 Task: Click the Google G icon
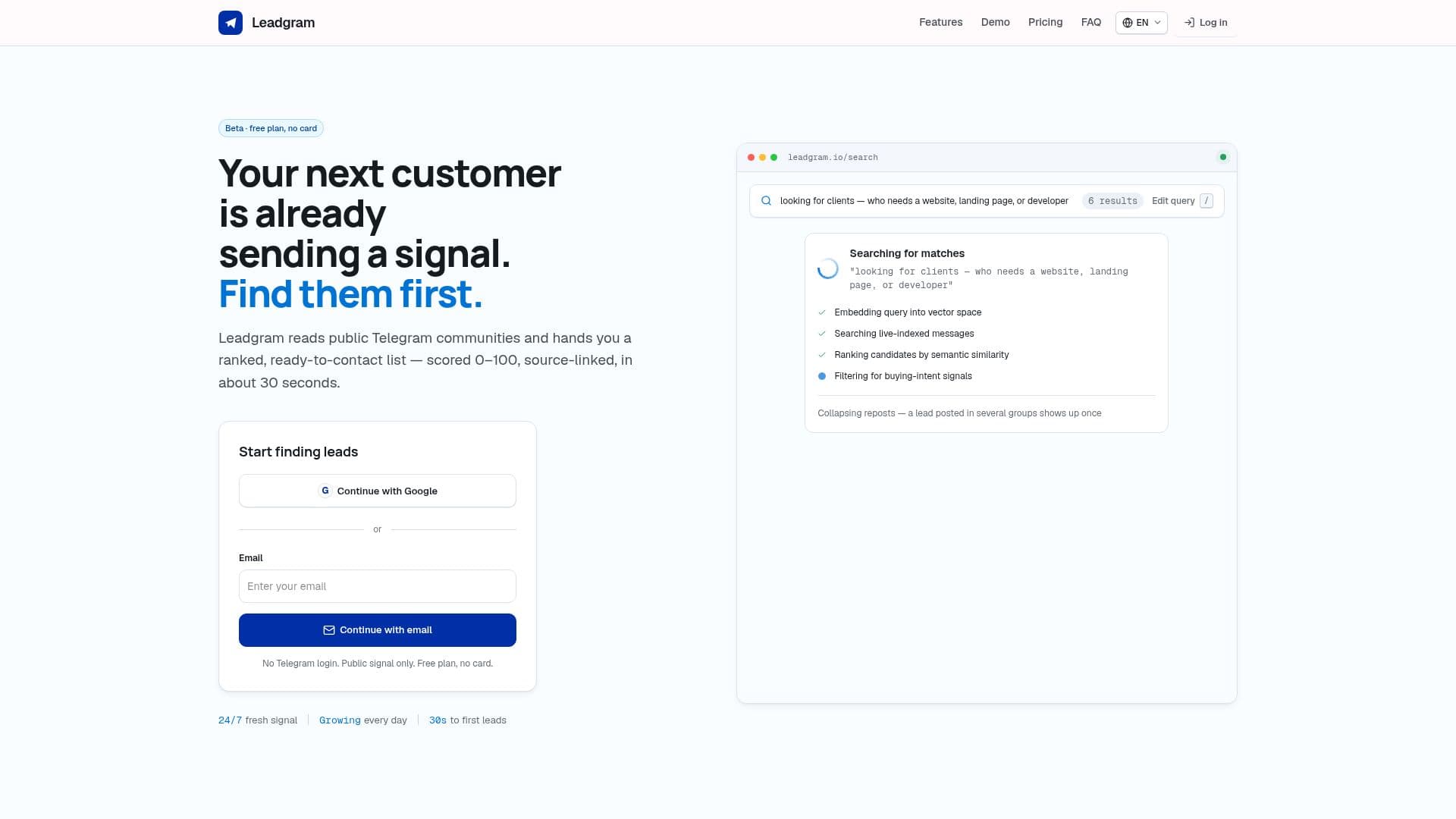coord(325,491)
